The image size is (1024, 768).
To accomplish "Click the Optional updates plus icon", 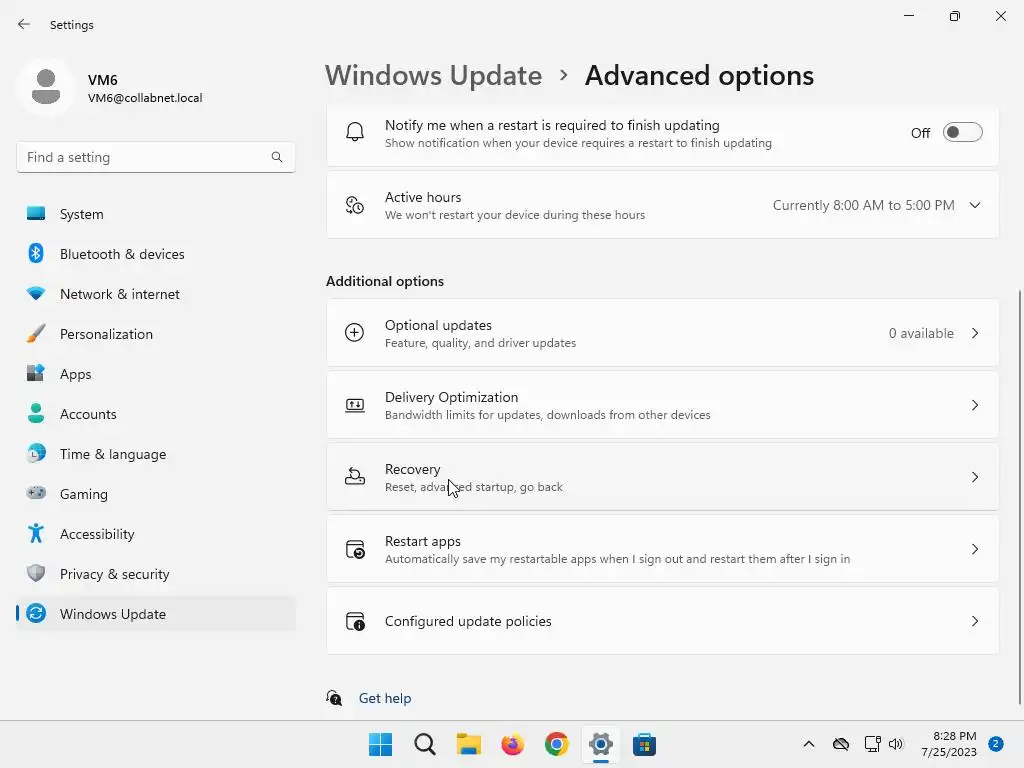I will (355, 333).
